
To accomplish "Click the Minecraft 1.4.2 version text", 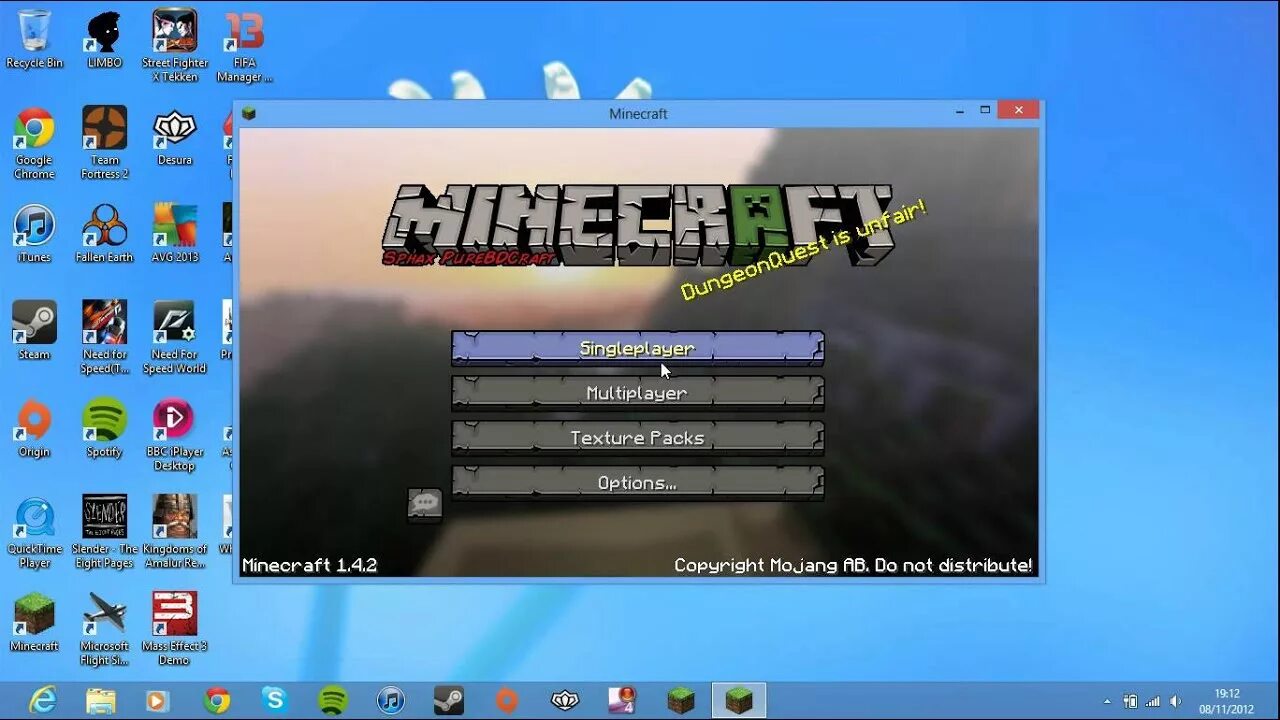I will tap(310, 565).
